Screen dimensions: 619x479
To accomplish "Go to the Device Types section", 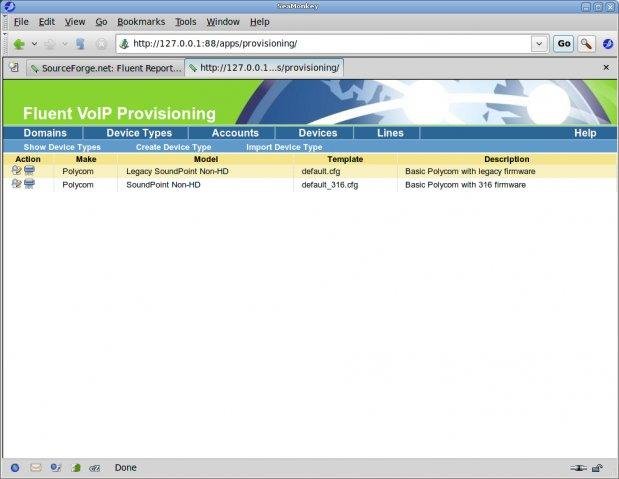I will 139,133.
